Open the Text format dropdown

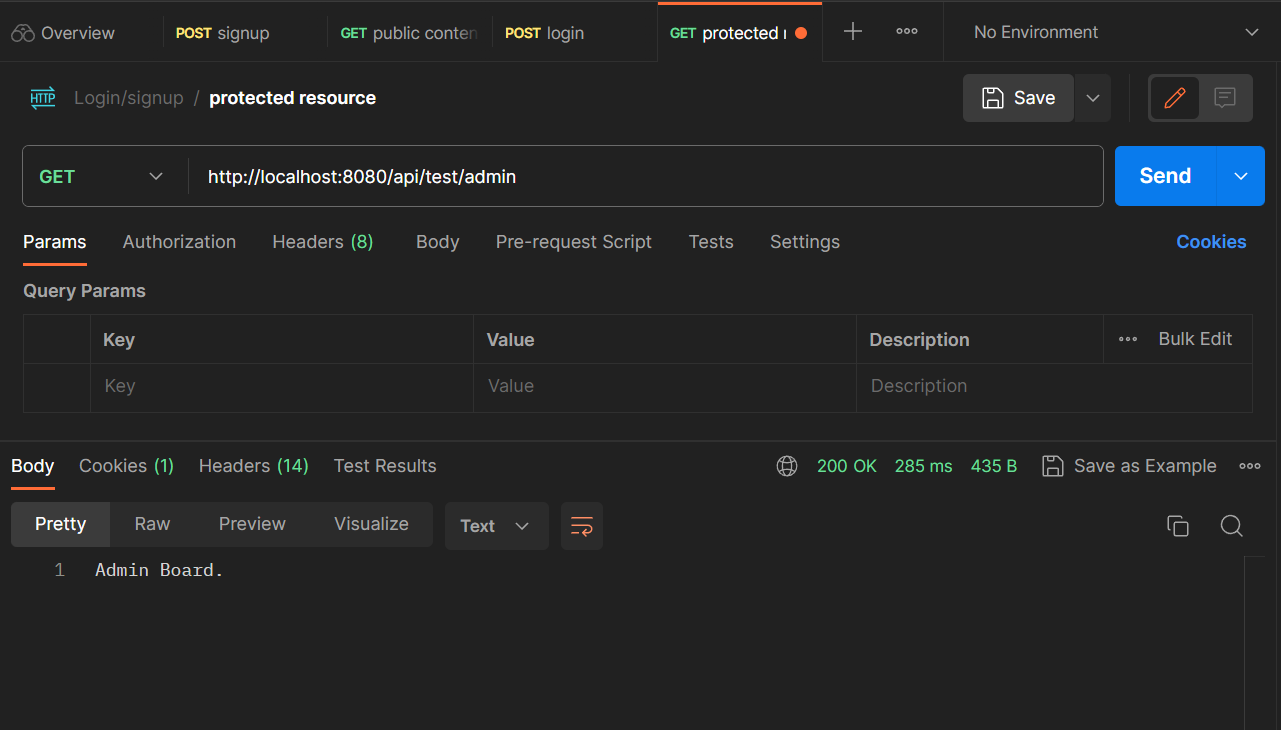496,525
